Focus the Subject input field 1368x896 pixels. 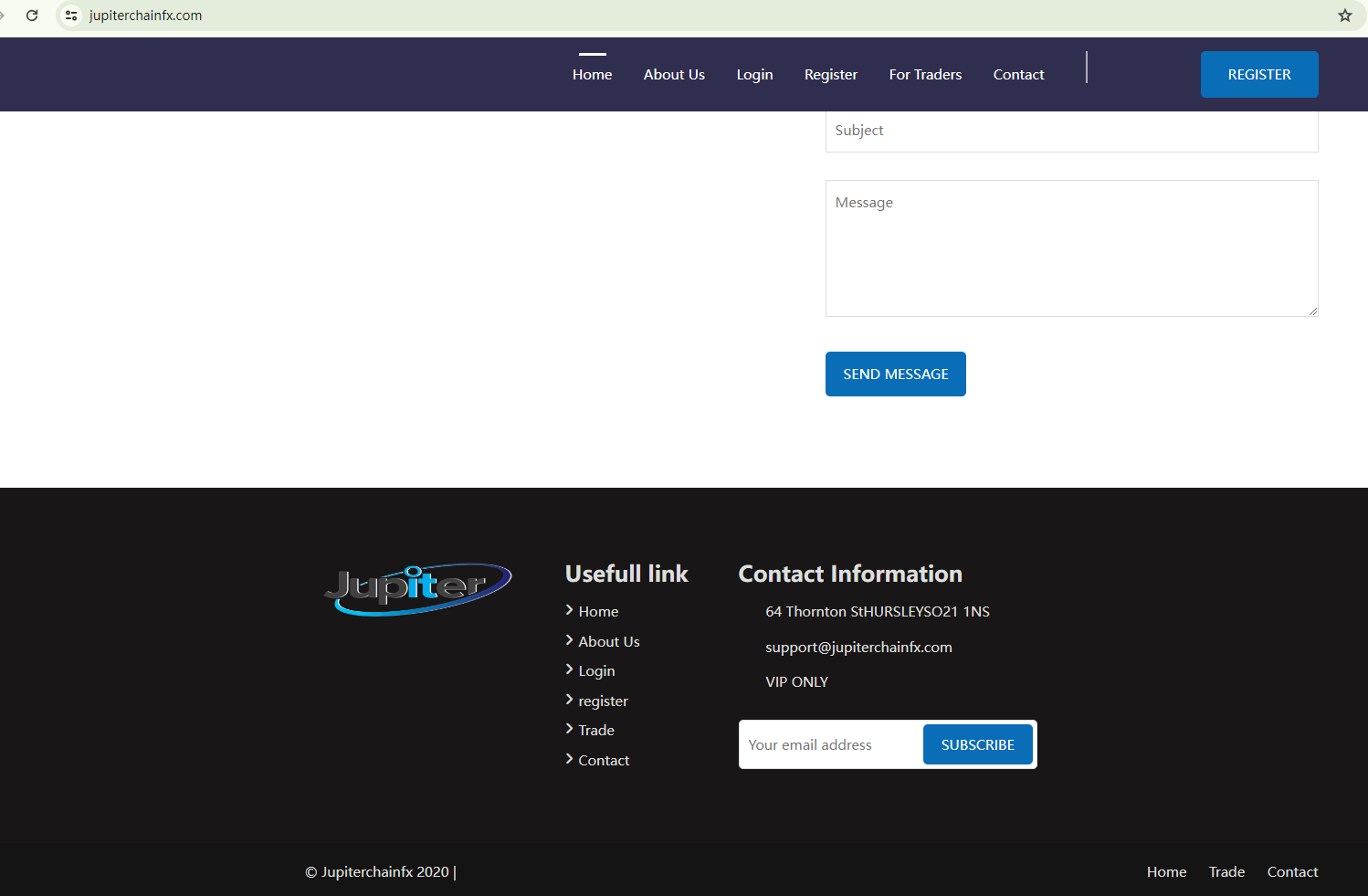(x=1072, y=132)
